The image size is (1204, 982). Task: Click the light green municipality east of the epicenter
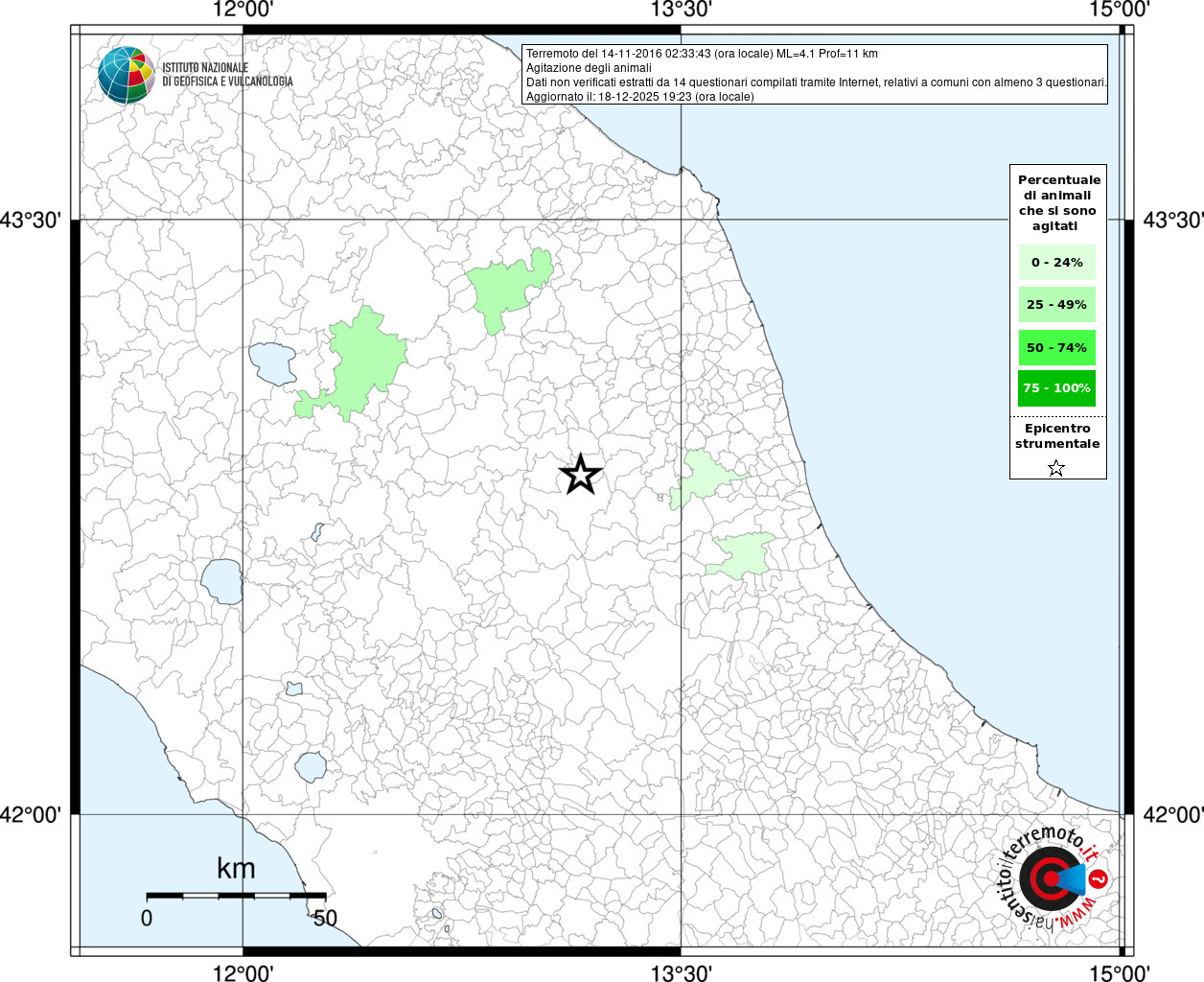(x=703, y=477)
